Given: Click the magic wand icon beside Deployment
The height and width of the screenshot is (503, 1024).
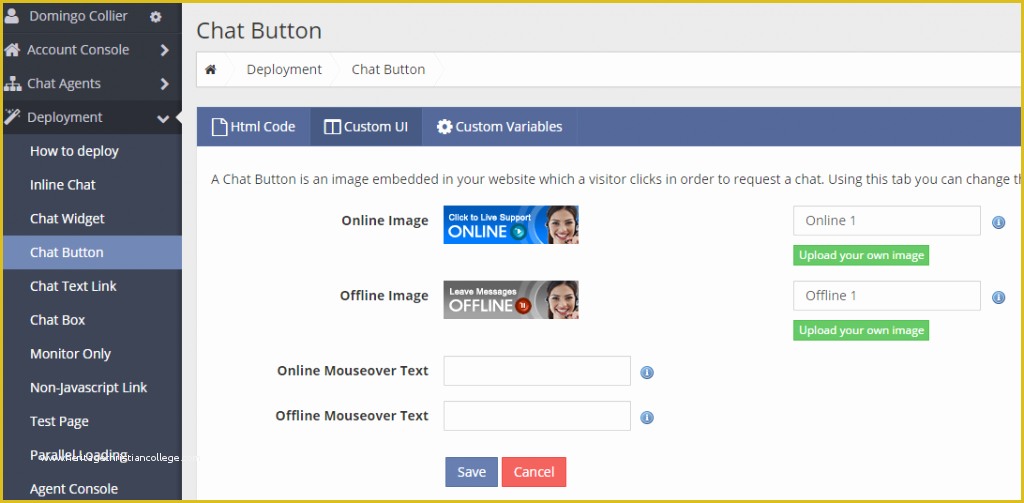Looking at the screenshot, I should click(x=12, y=117).
